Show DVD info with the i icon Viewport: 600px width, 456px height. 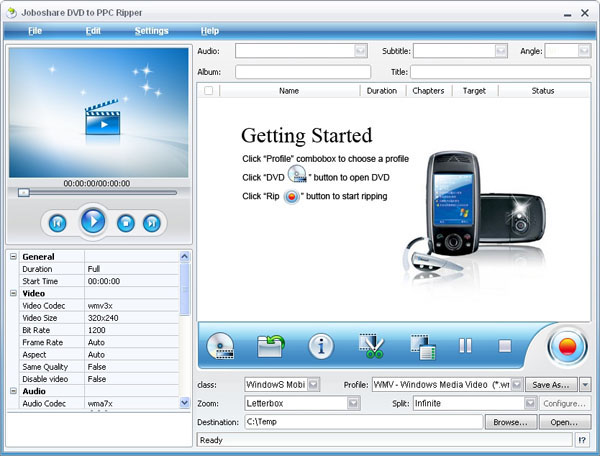pos(321,346)
